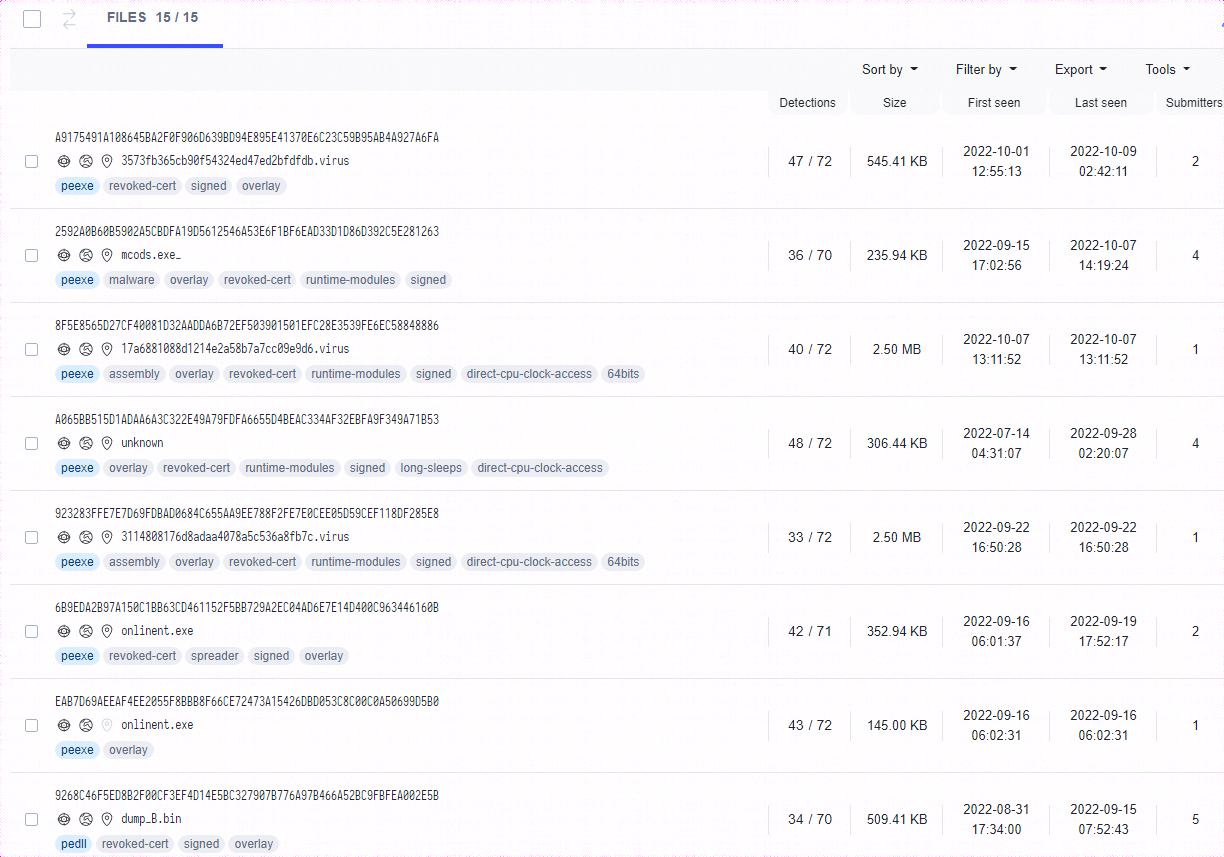Click location pin next to dump_B.bin
Viewport: 1224px width, 857px height.
coord(107,819)
